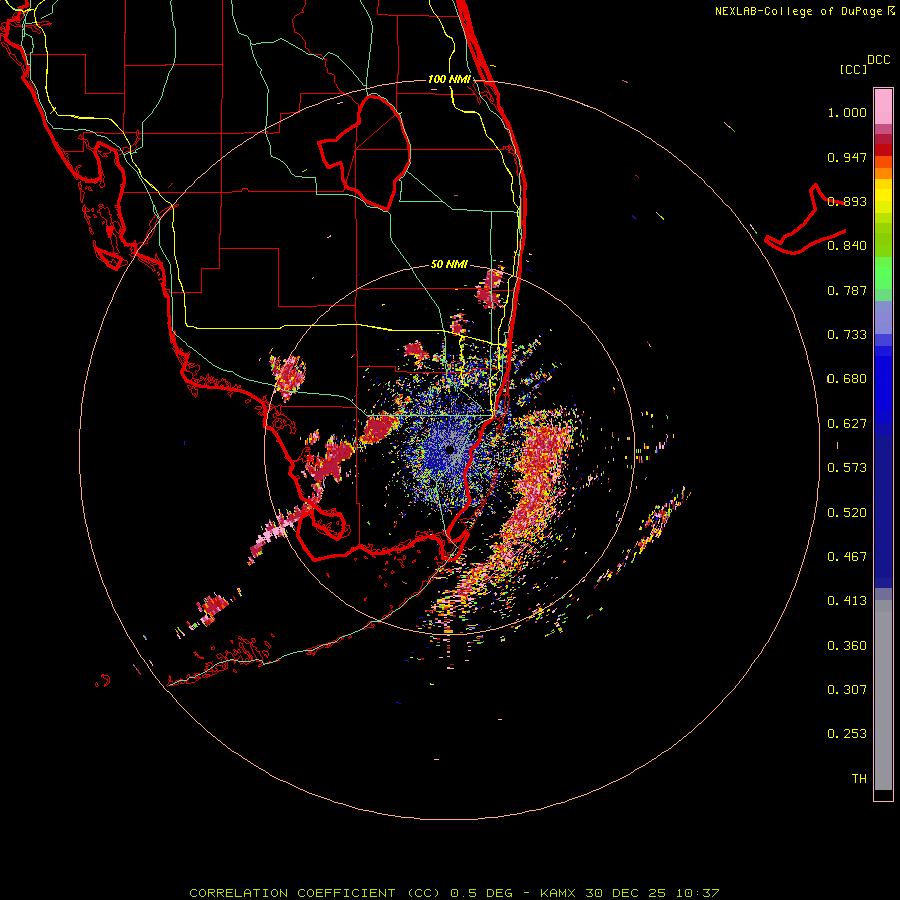The width and height of the screenshot is (900, 900).
Task: Click the TH threshold label
Action: point(859,778)
